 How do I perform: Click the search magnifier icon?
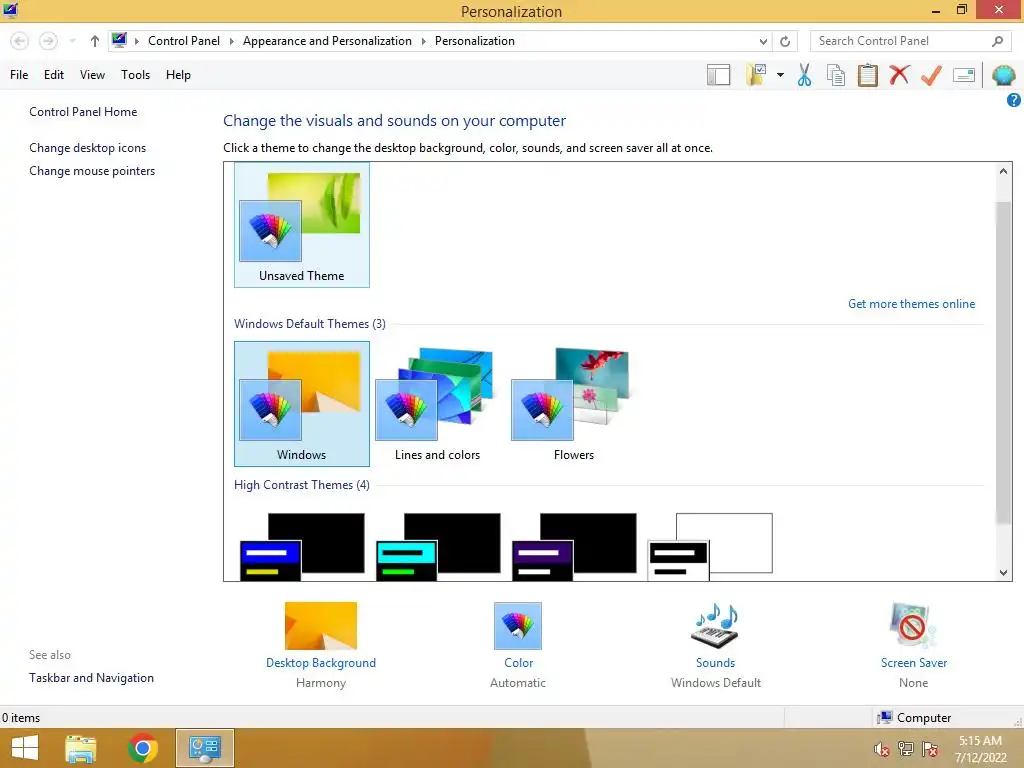tap(997, 41)
